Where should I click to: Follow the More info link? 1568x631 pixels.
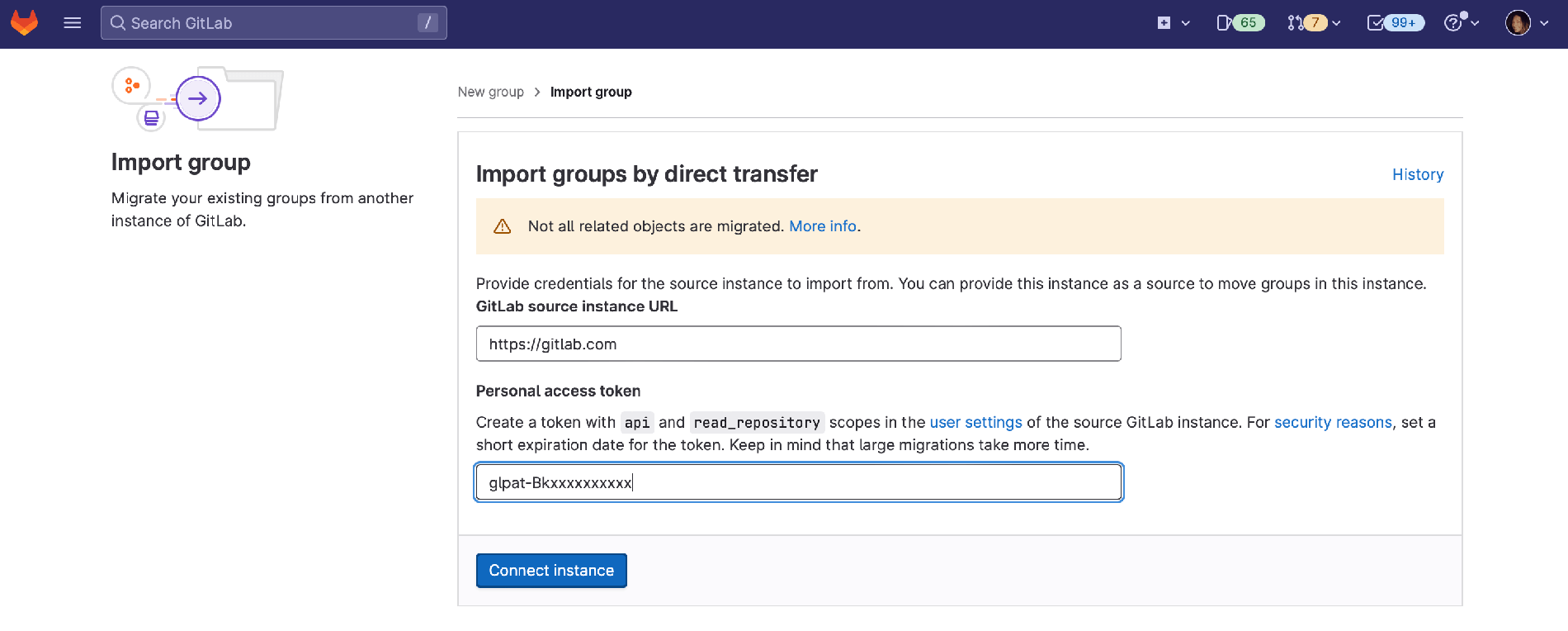pyautogui.click(x=822, y=225)
